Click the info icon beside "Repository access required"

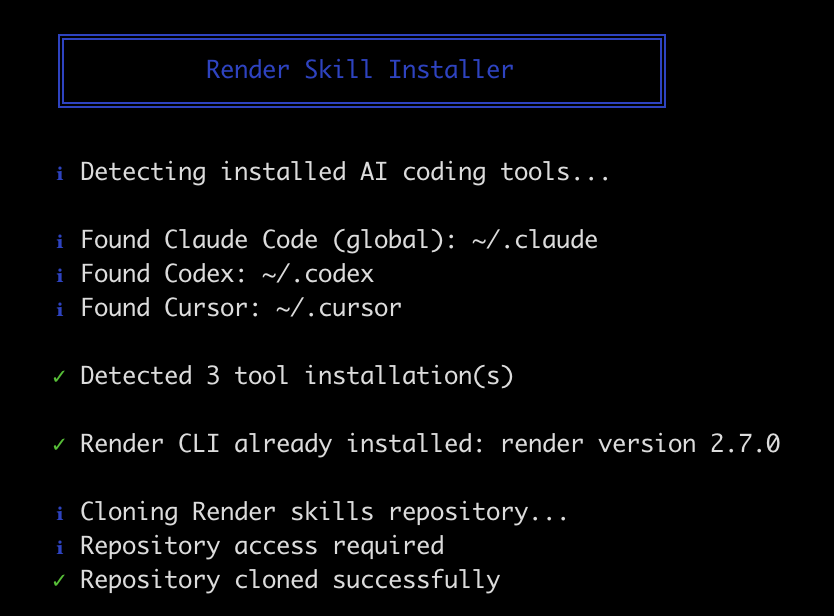point(59,547)
